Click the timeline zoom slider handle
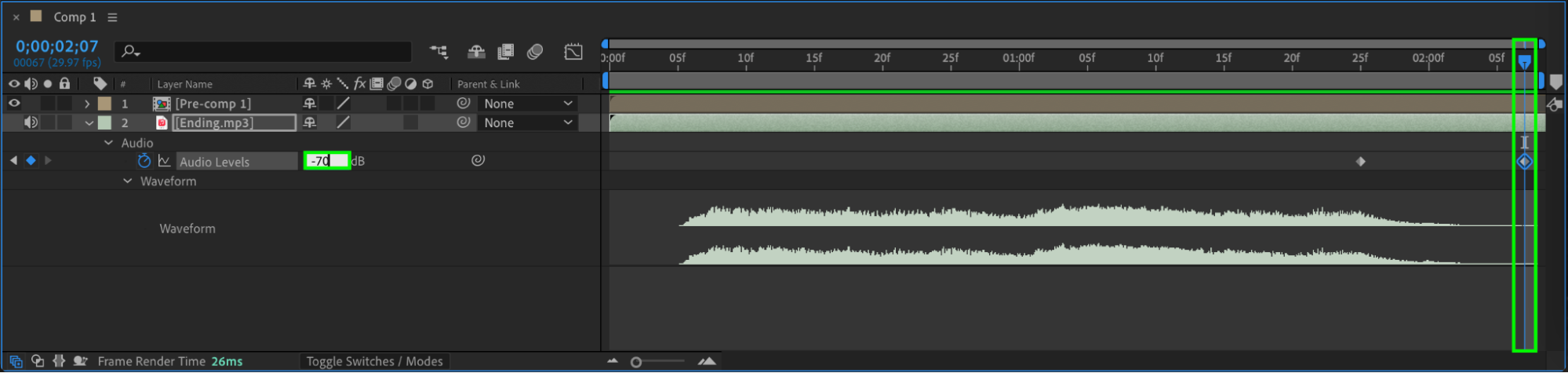Image resolution: width=1568 pixels, height=373 pixels. click(636, 362)
